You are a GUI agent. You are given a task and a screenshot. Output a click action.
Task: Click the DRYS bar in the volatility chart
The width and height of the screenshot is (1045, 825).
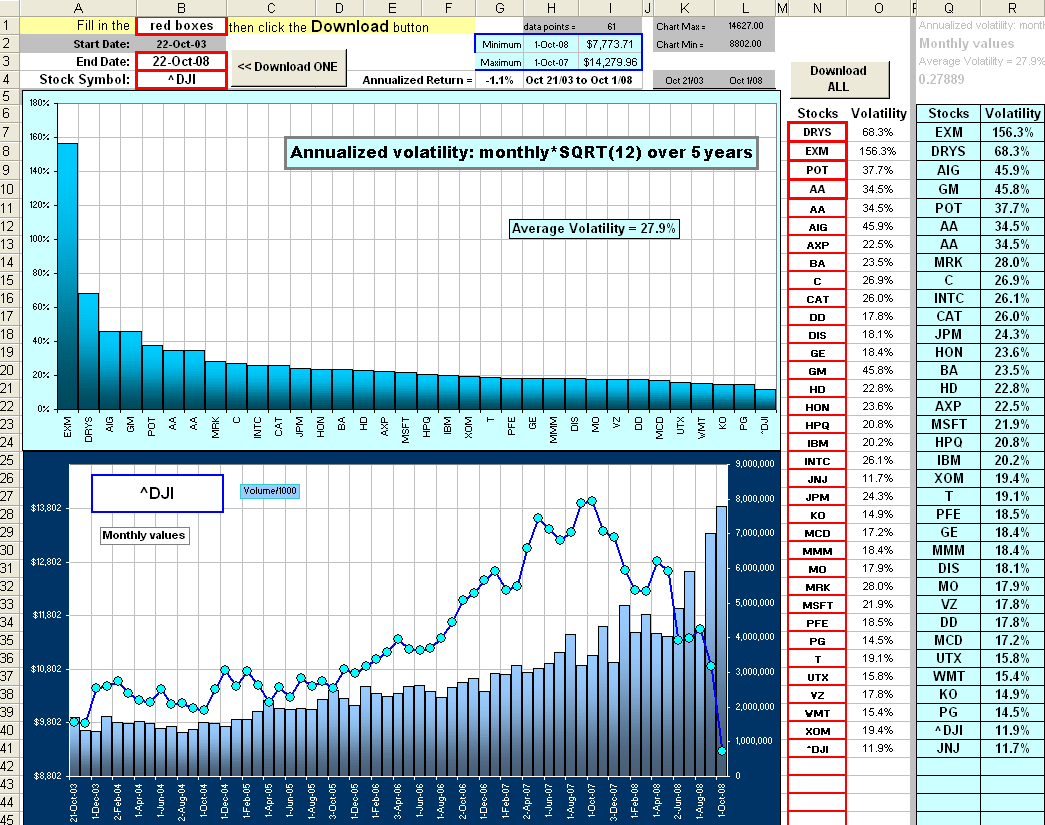[x=89, y=351]
